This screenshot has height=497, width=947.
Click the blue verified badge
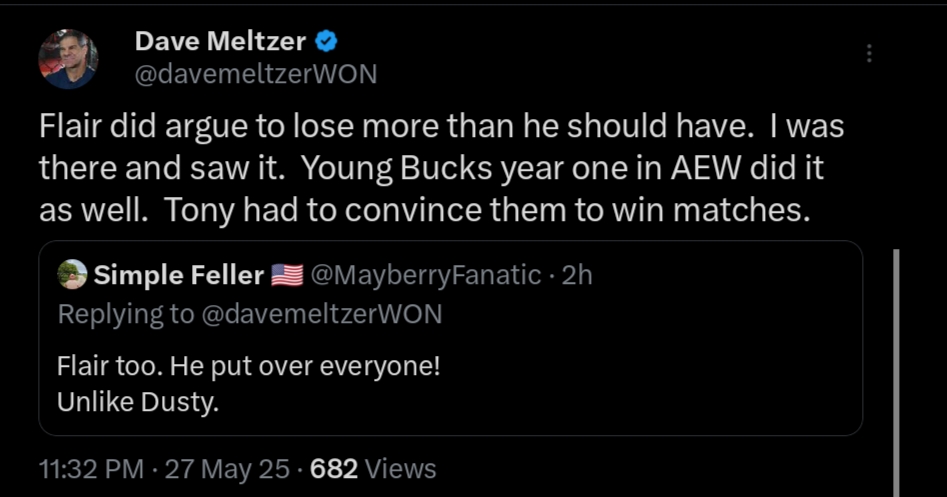pyautogui.click(x=326, y=42)
